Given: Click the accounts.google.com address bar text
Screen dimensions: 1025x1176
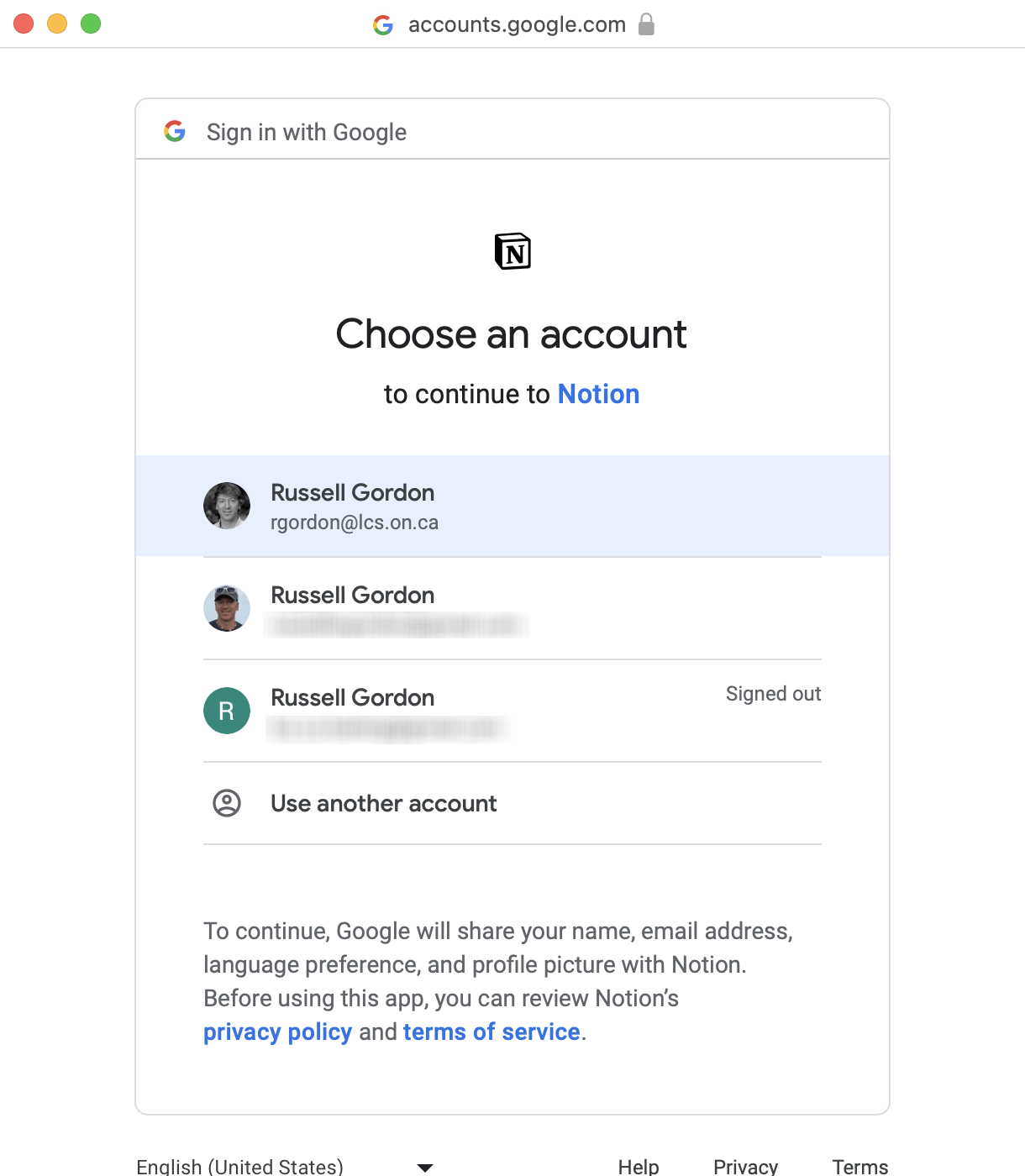Looking at the screenshot, I should [x=517, y=25].
